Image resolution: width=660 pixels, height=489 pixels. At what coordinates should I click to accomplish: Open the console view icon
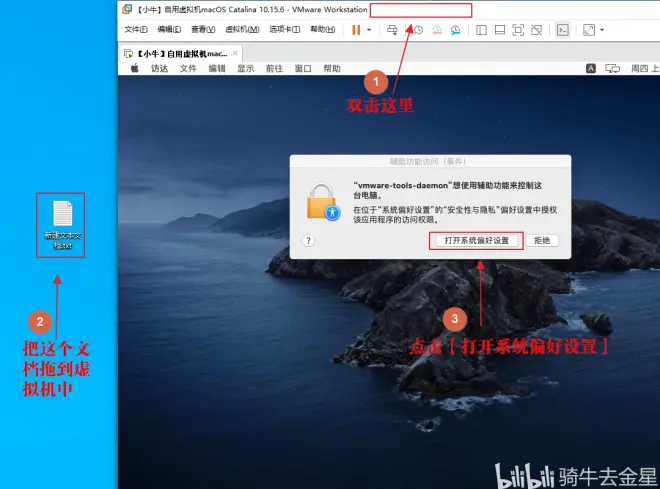563,30
